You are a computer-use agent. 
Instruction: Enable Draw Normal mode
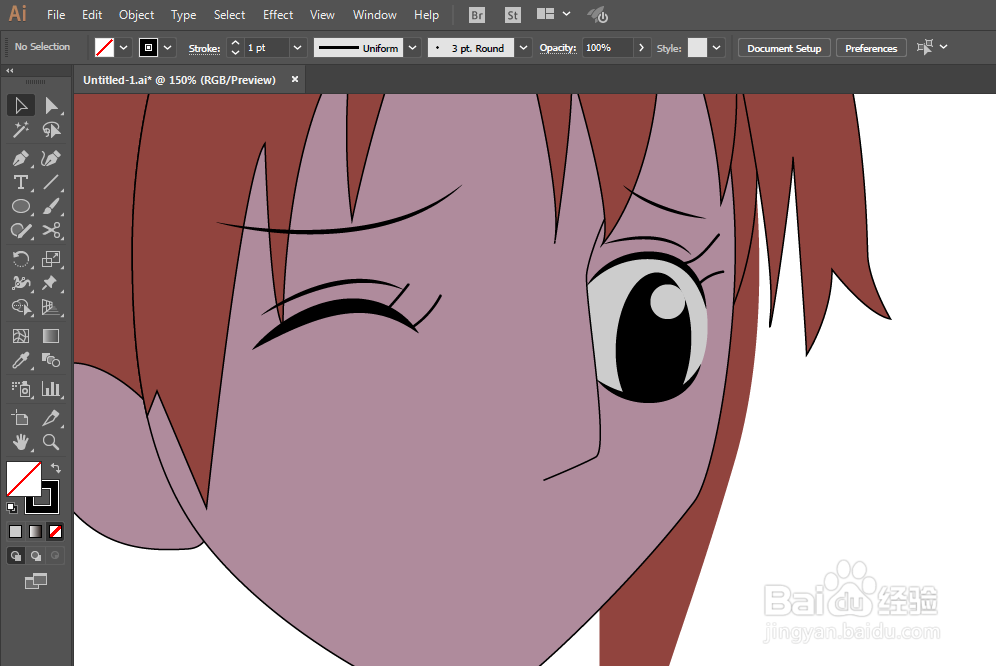[x=15, y=555]
